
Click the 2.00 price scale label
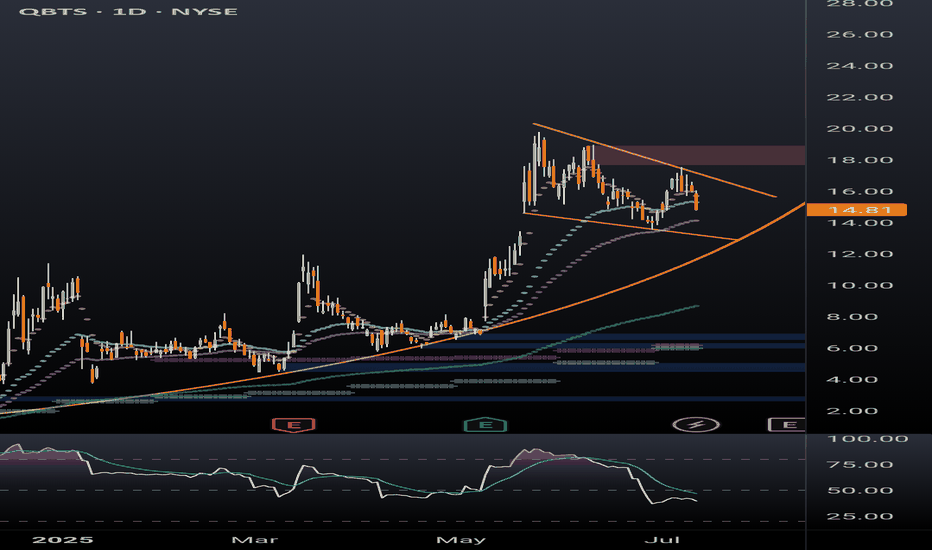click(x=852, y=411)
